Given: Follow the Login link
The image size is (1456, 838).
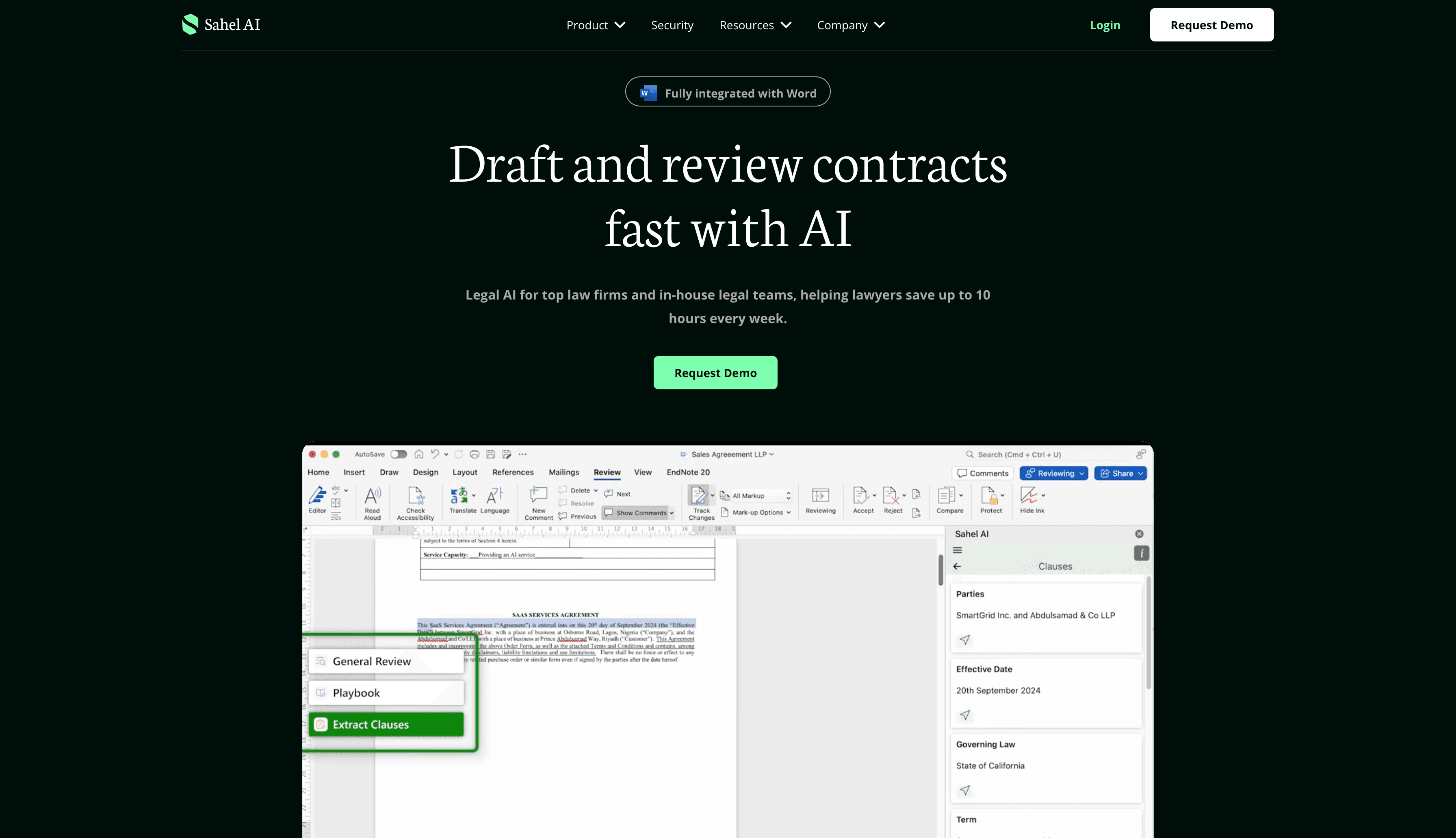Looking at the screenshot, I should coord(1105,25).
